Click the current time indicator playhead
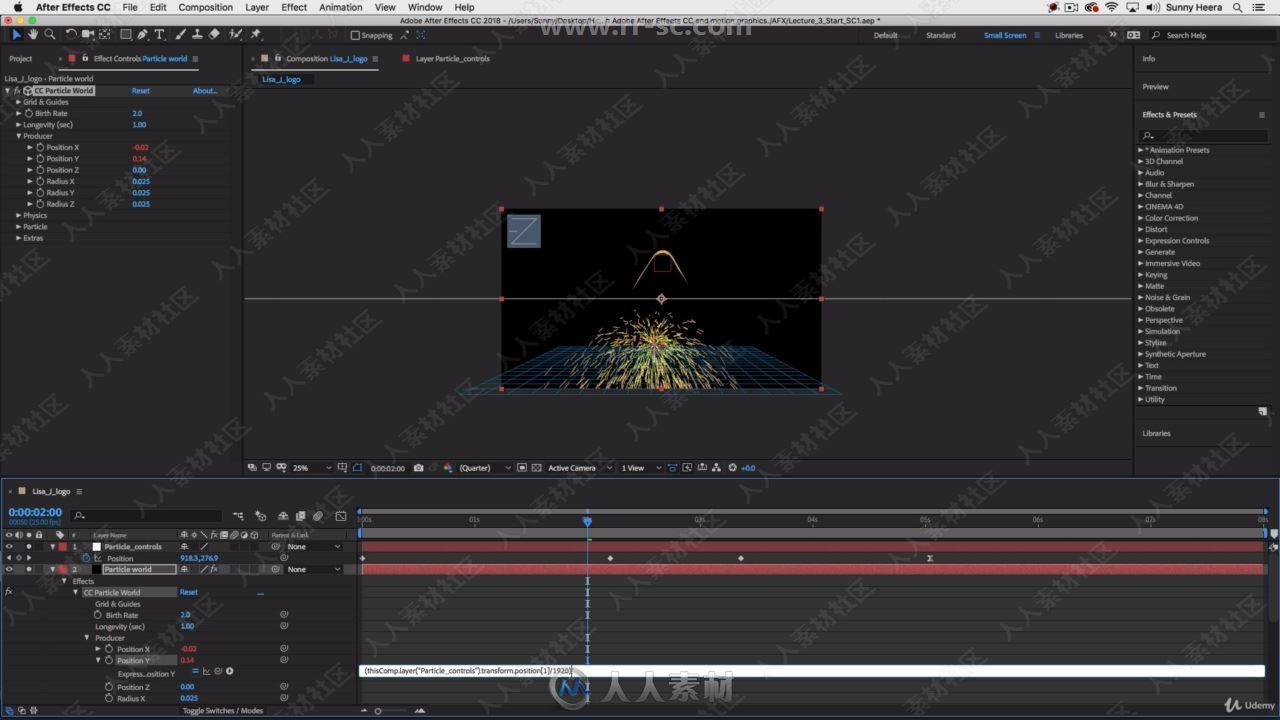Screen dimensions: 1280x720 [587, 521]
